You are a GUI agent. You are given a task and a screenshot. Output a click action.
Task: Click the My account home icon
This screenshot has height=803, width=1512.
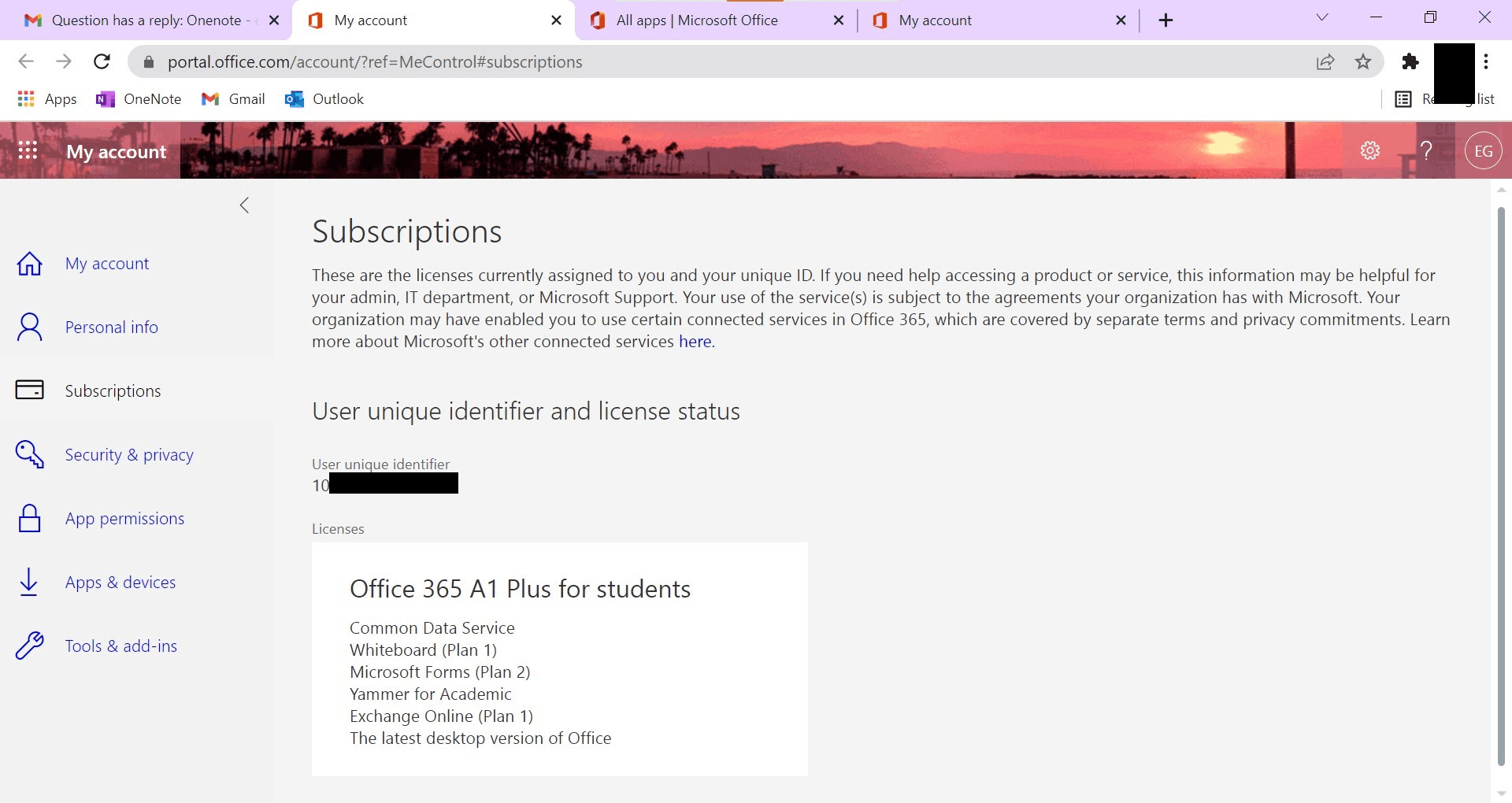pyautogui.click(x=30, y=264)
